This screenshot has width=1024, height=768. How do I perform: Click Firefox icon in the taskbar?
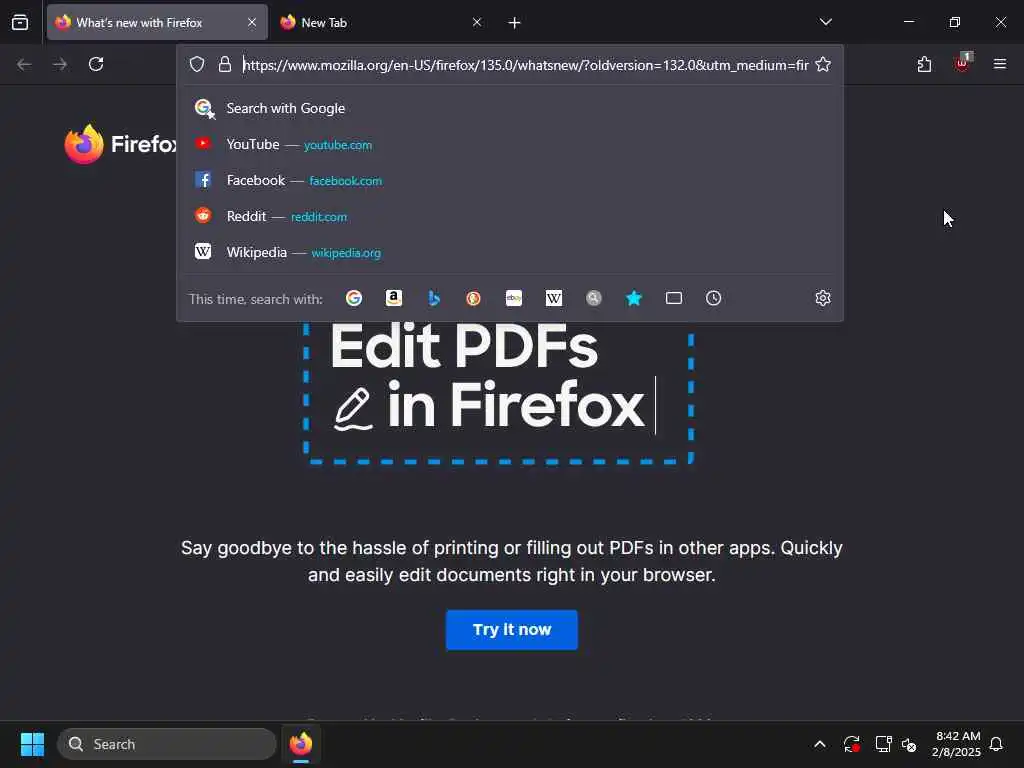coord(301,744)
